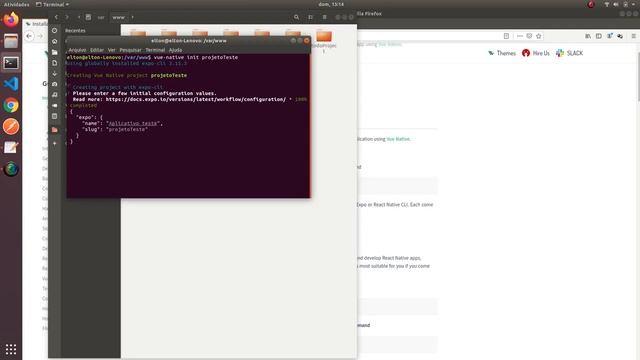Image resolution: width=640 pixels, height=360 pixels.
Task: Open Home folder icon in Files sidebar
Action: (x=55, y=41)
